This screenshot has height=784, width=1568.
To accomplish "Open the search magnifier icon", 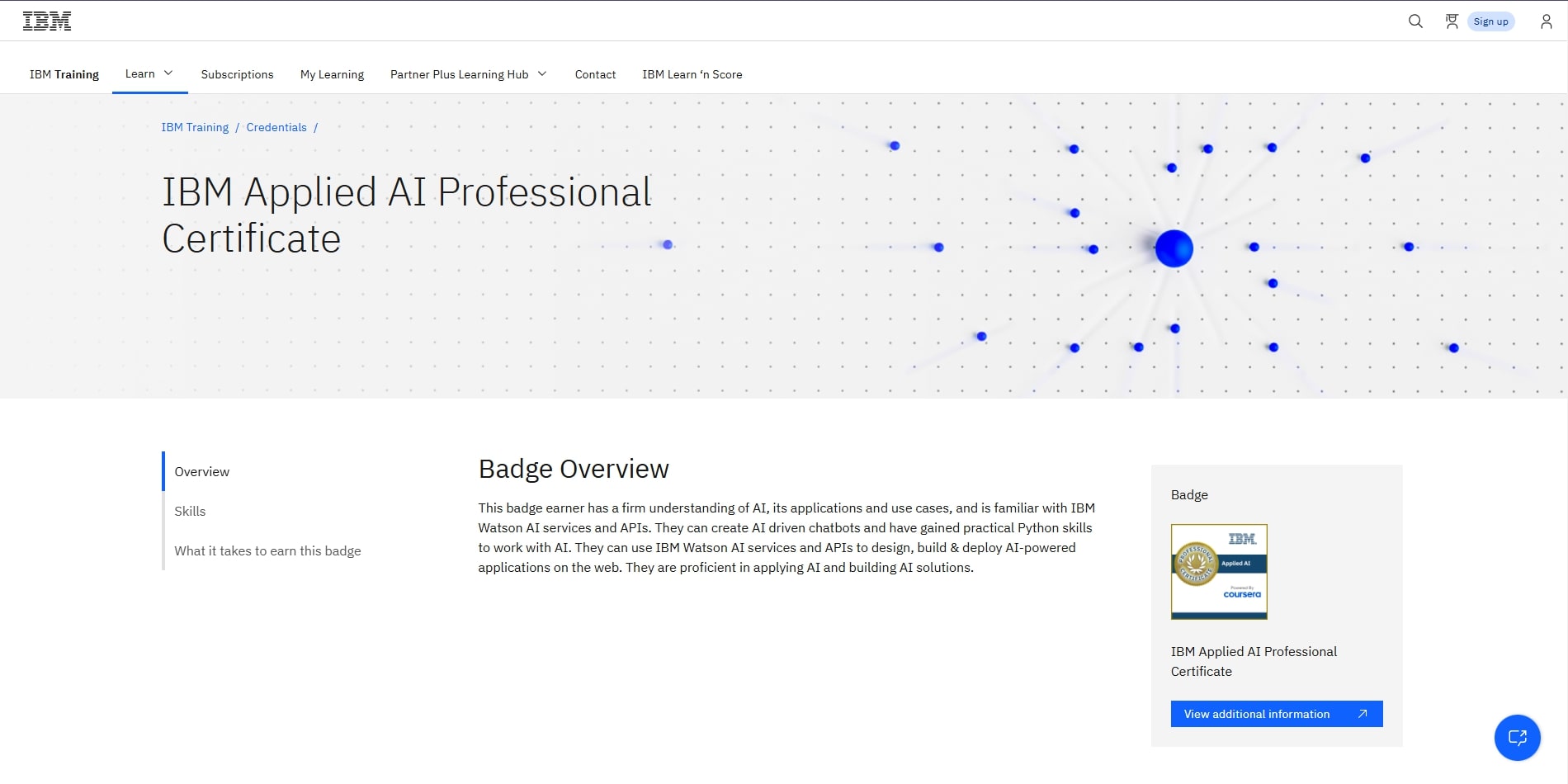I will point(1415,21).
